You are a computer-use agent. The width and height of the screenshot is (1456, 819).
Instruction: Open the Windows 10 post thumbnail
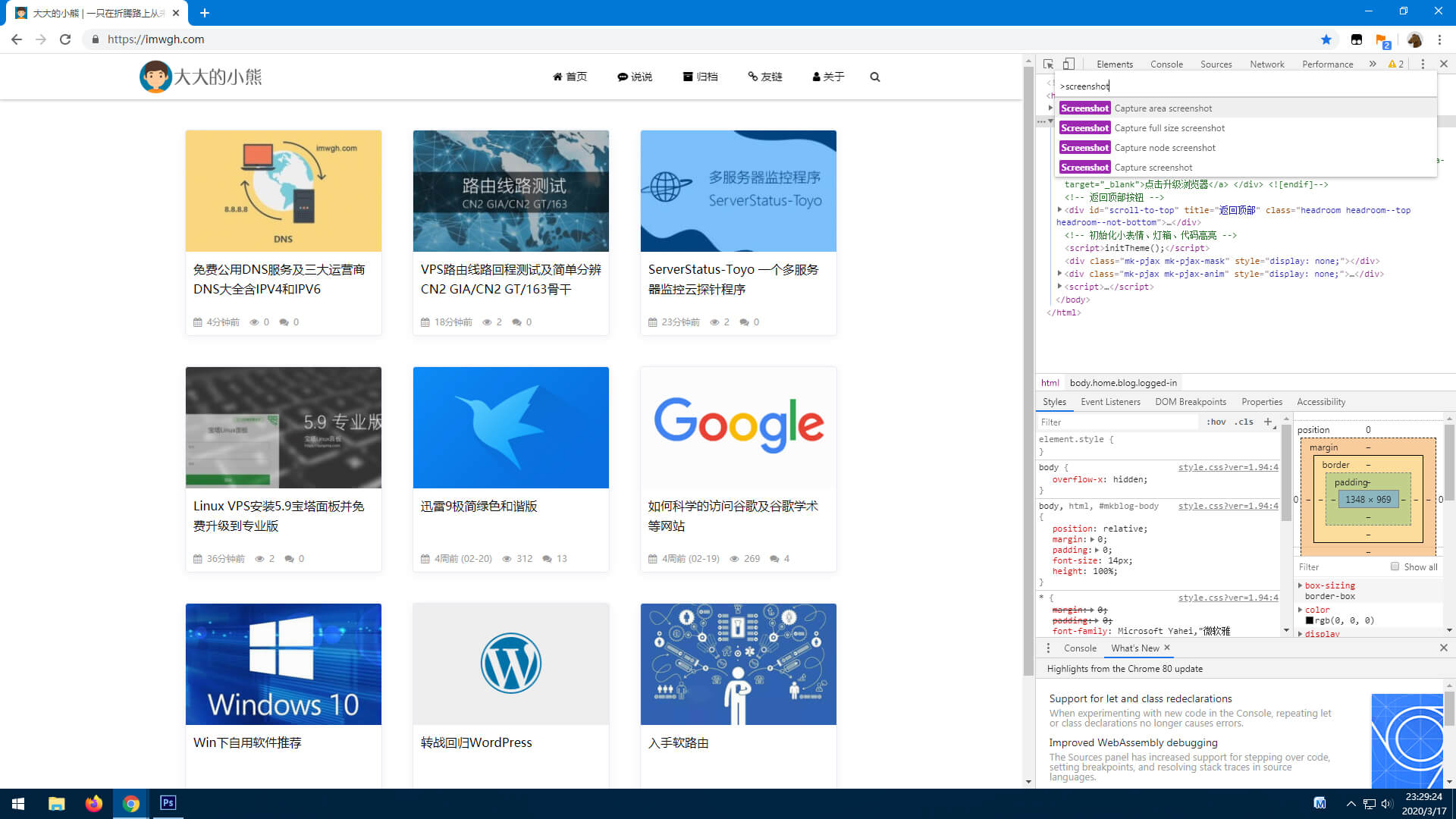click(x=284, y=664)
